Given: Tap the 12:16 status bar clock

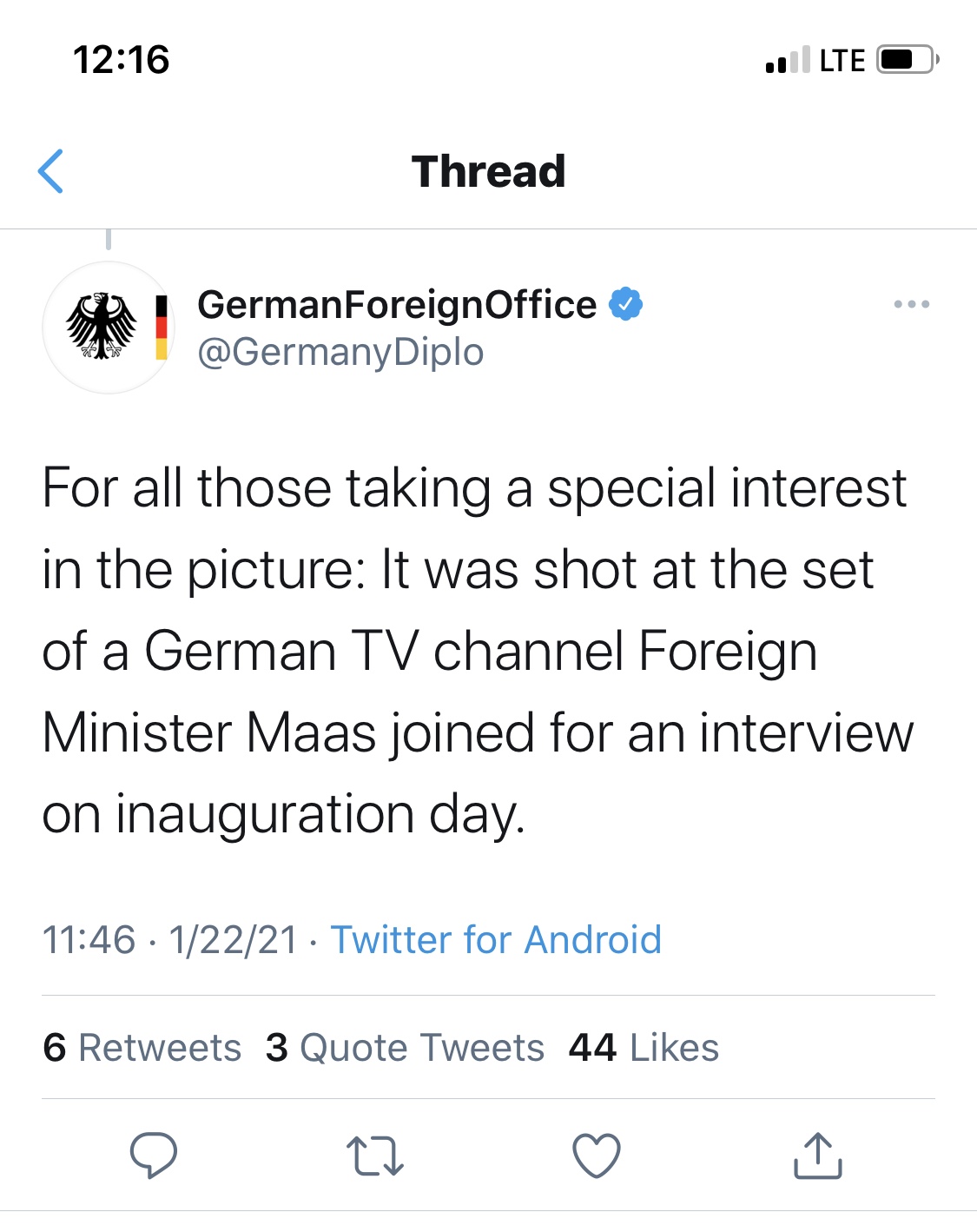Looking at the screenshot, I should click(121, 60).
